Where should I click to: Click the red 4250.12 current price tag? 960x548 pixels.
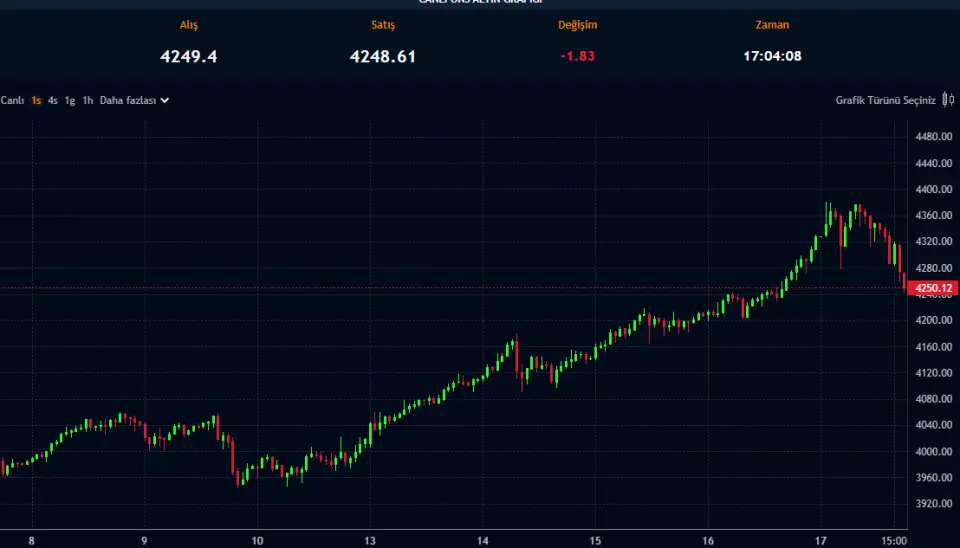pos(930,288)
